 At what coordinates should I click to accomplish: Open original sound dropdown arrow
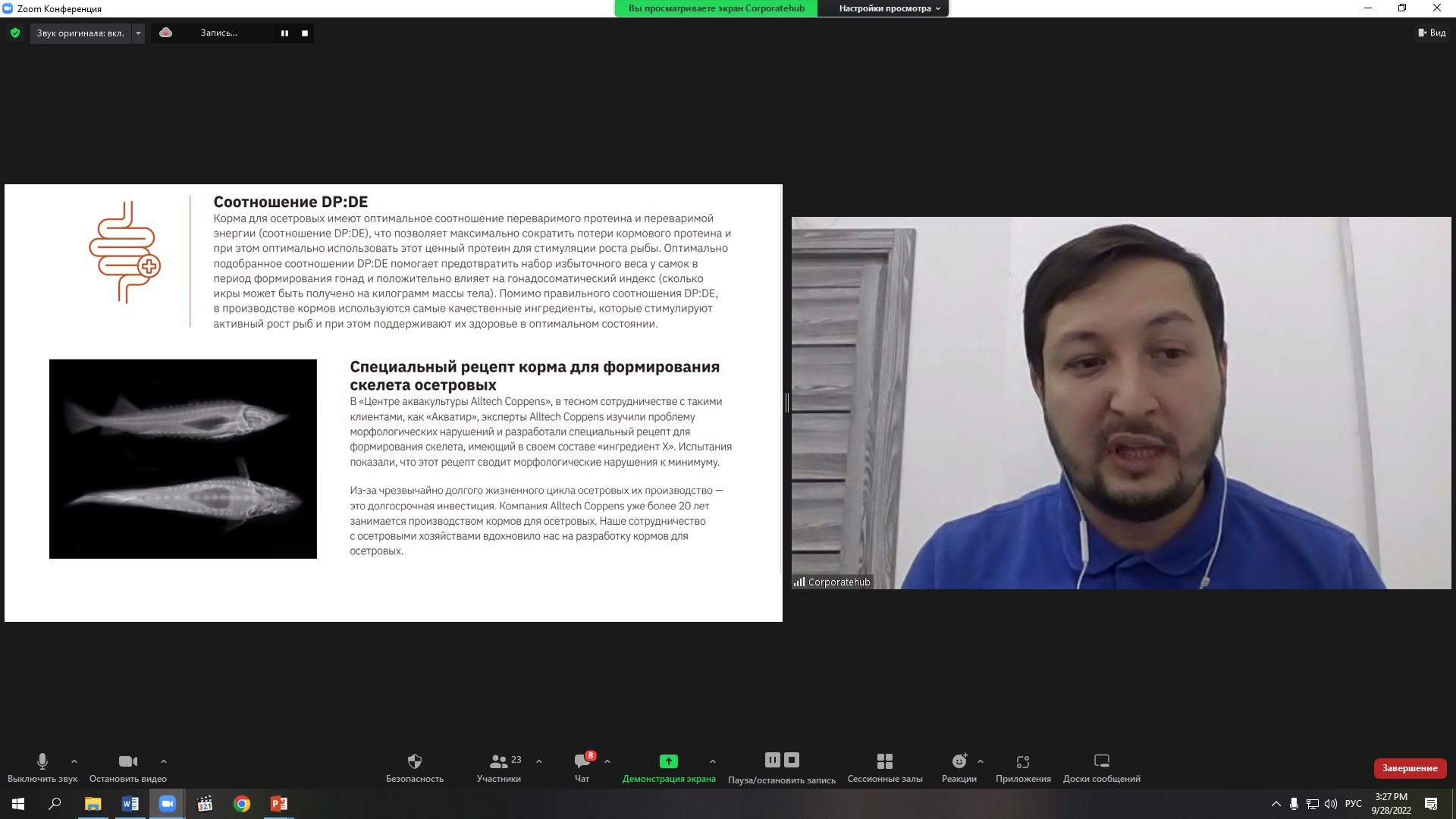point(138,33)
